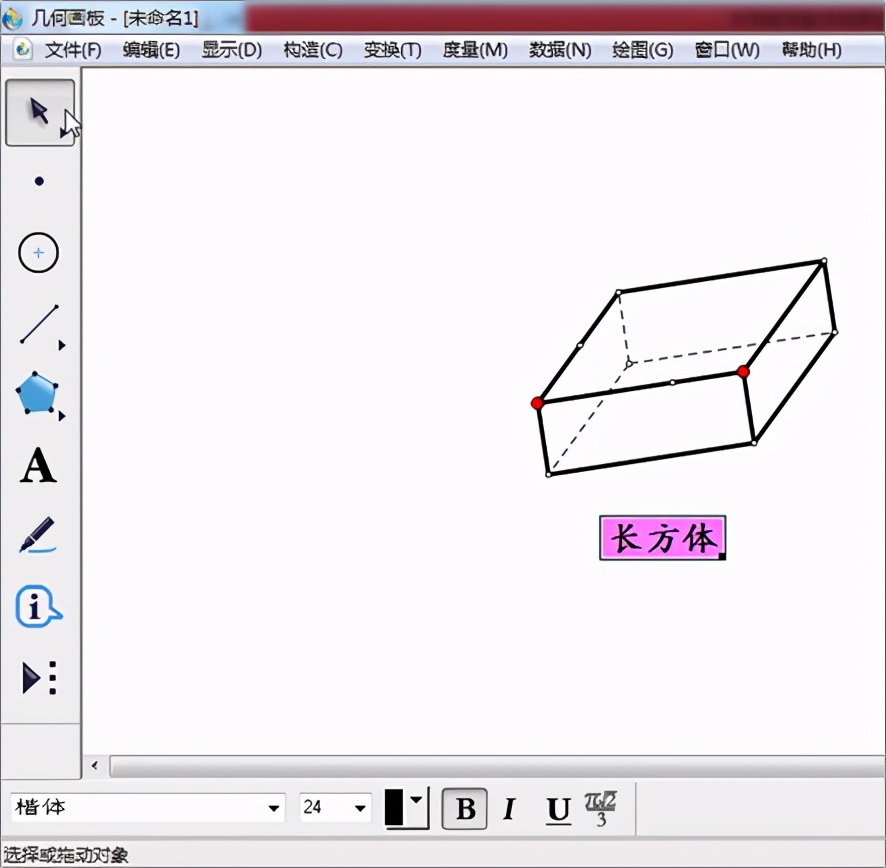
Task: Toggle italic text formatting
Action: click(x=511, y=810)
